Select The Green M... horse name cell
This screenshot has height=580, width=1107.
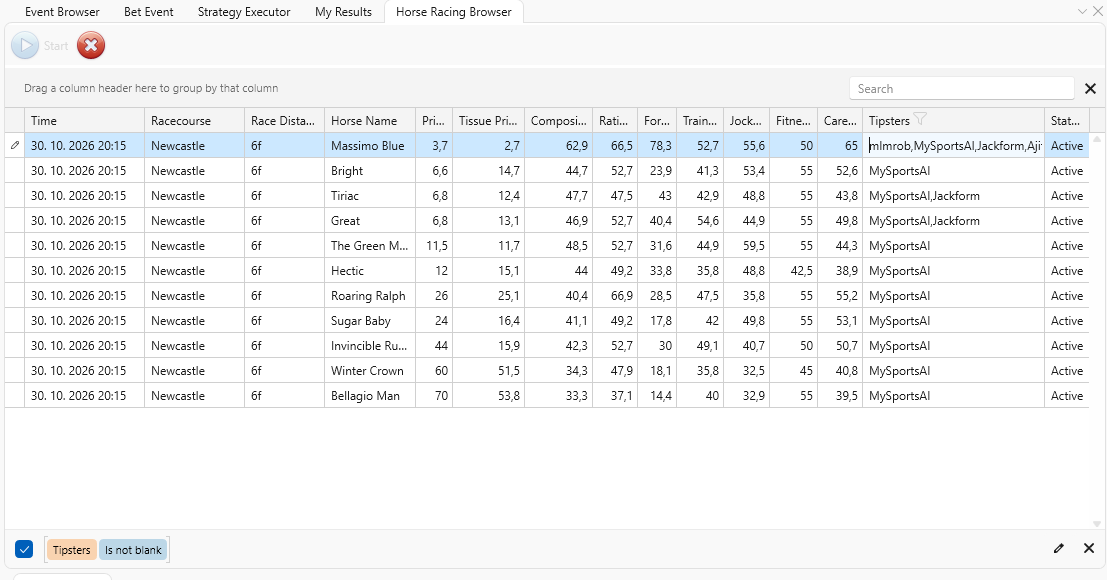tap(370, 246)
